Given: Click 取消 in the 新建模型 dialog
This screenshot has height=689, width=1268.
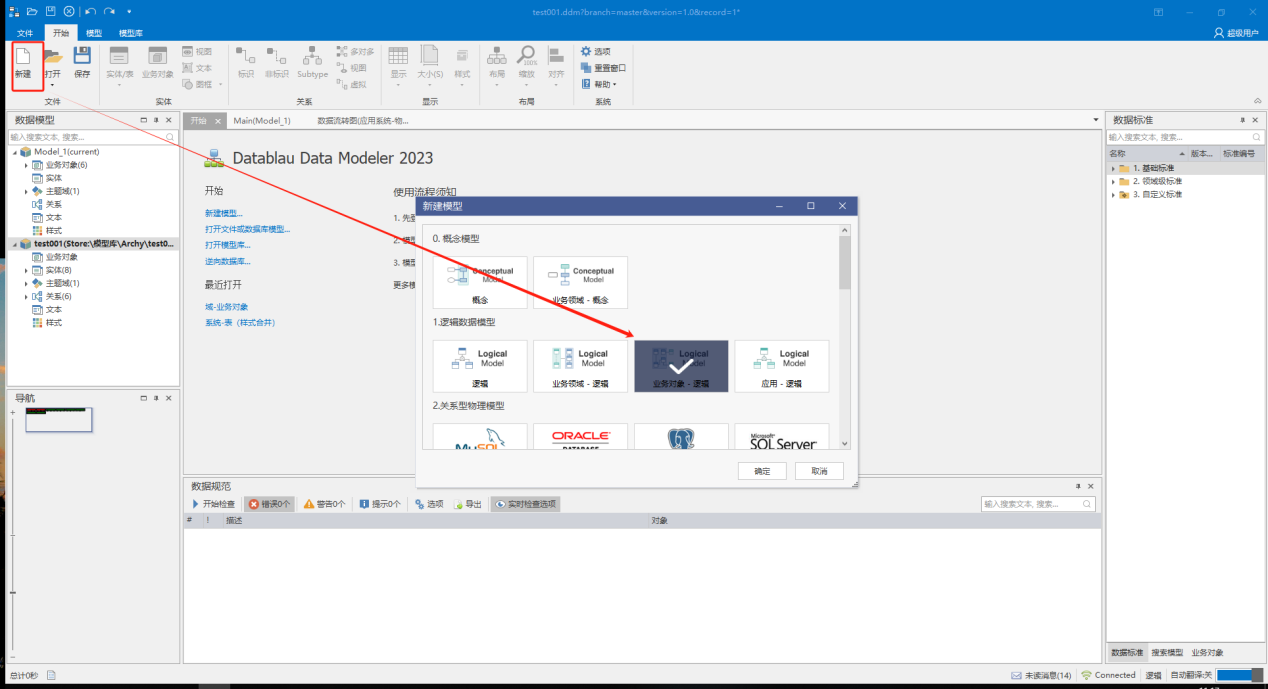Looking at the screenshot, I should coord(819,471).
